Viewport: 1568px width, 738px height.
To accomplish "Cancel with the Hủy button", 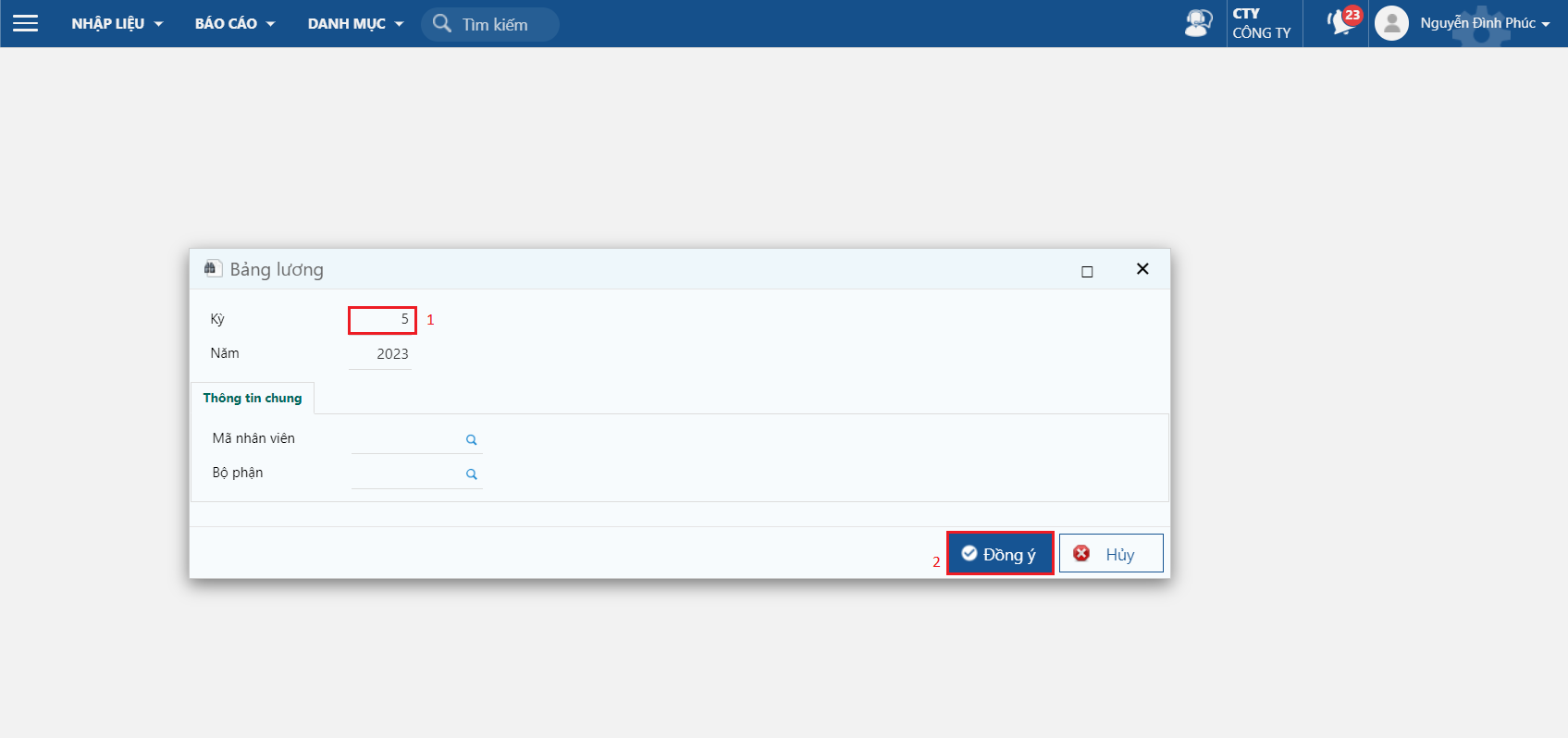I will (1110, 554).
